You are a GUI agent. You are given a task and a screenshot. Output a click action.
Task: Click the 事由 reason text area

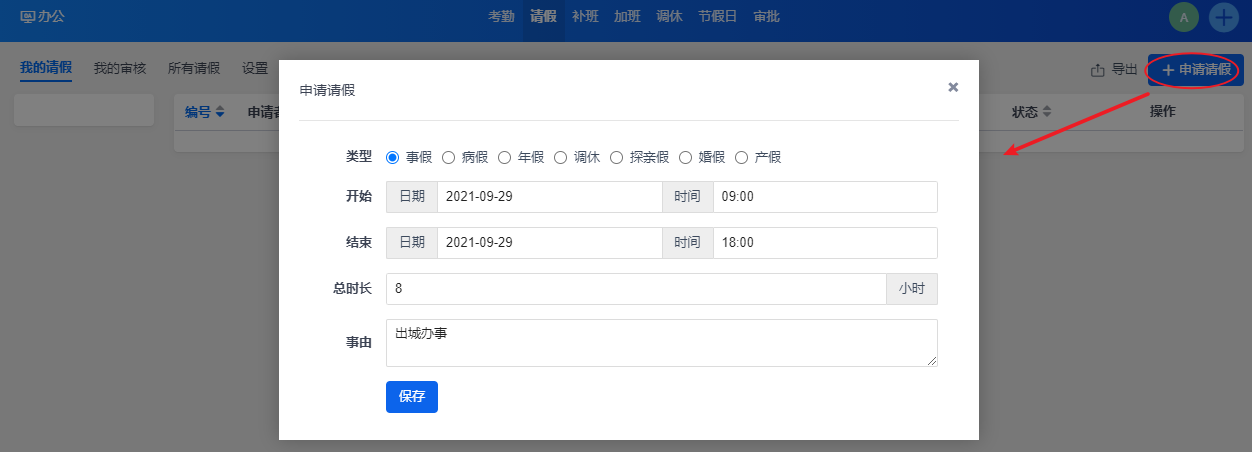point(661,343)
